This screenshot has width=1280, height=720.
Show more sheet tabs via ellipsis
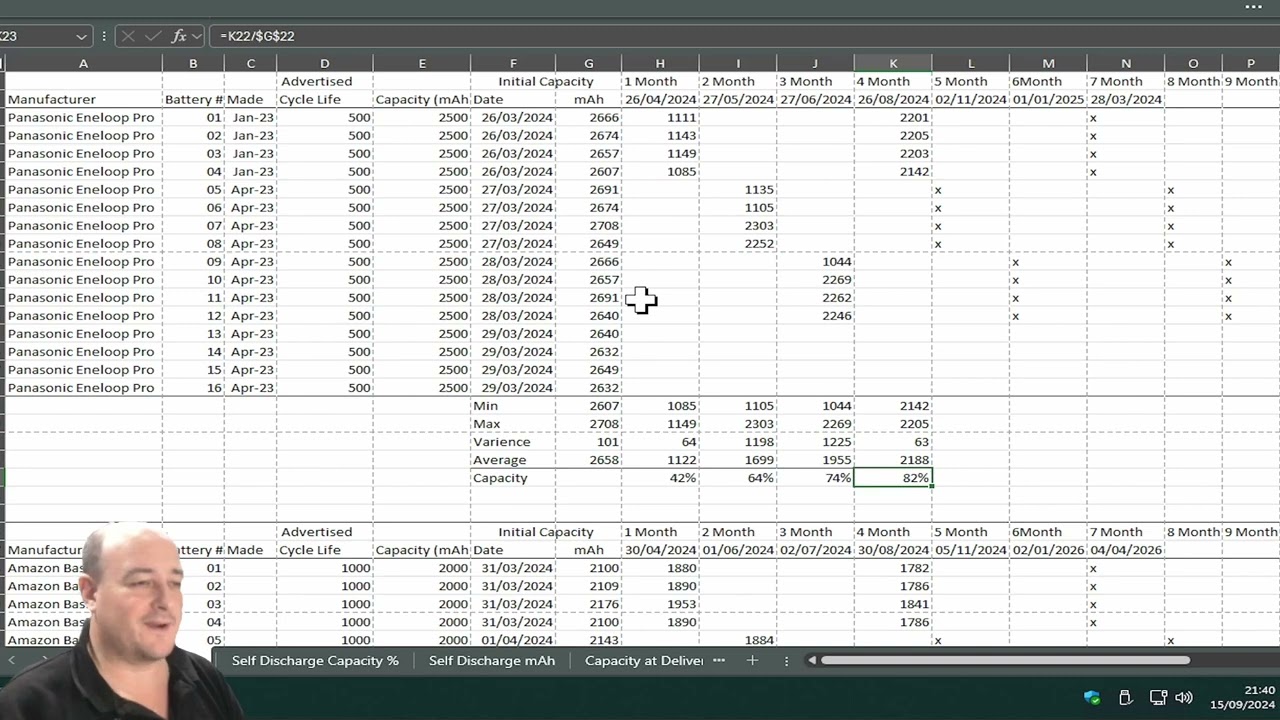tap(719, 660)
